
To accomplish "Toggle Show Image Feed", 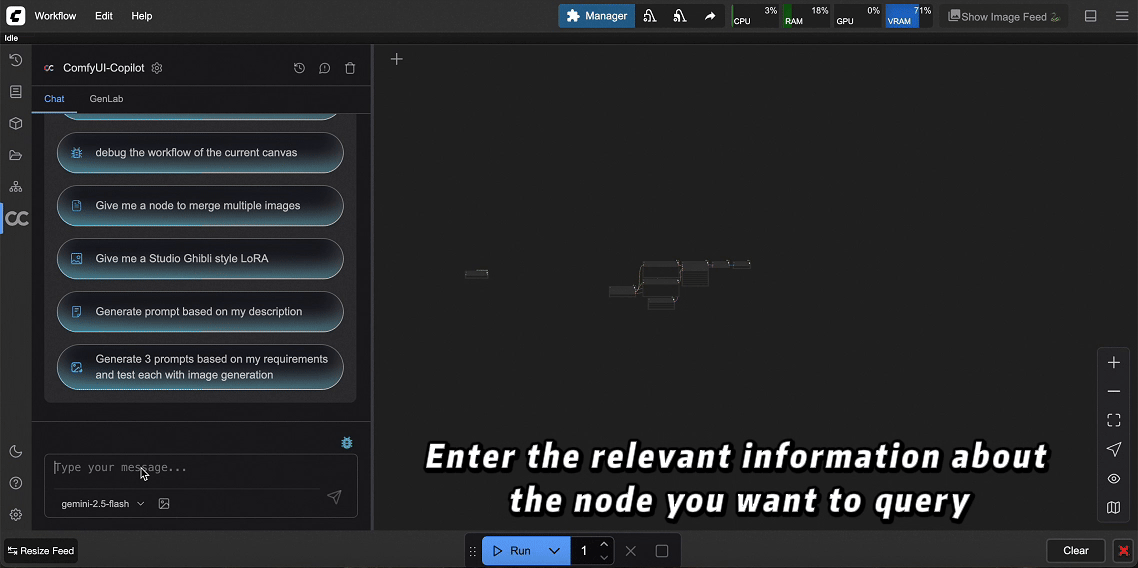I will (1004, 16).
